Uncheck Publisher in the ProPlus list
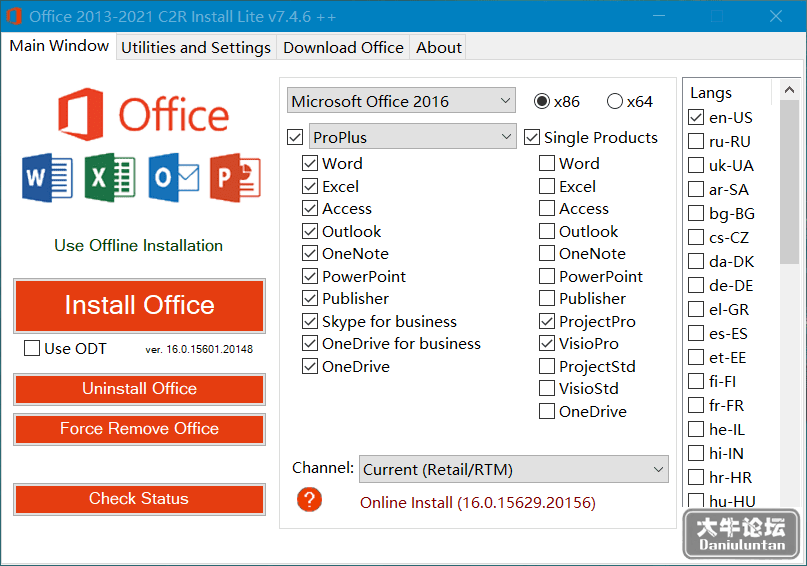This screenshot has width=807, height=566. [310, 298]
